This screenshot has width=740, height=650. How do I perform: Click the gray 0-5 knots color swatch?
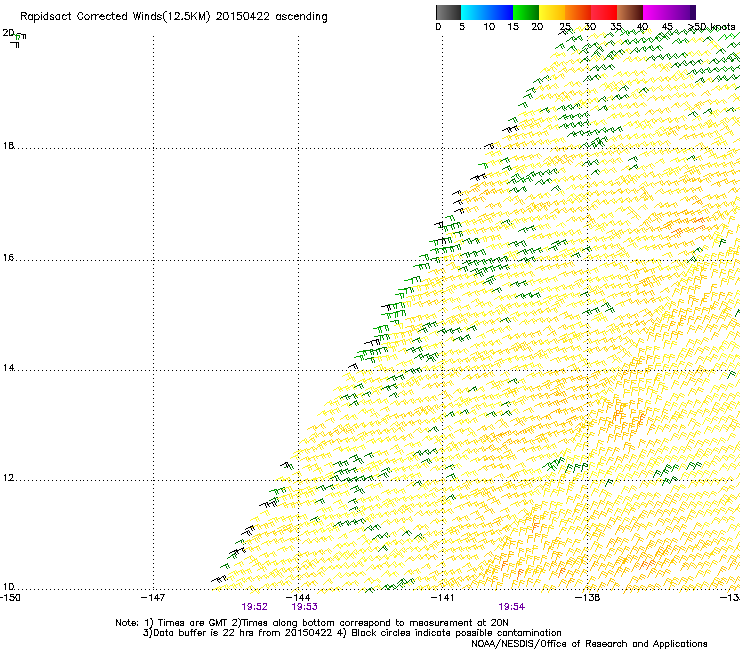pos(448,12)
